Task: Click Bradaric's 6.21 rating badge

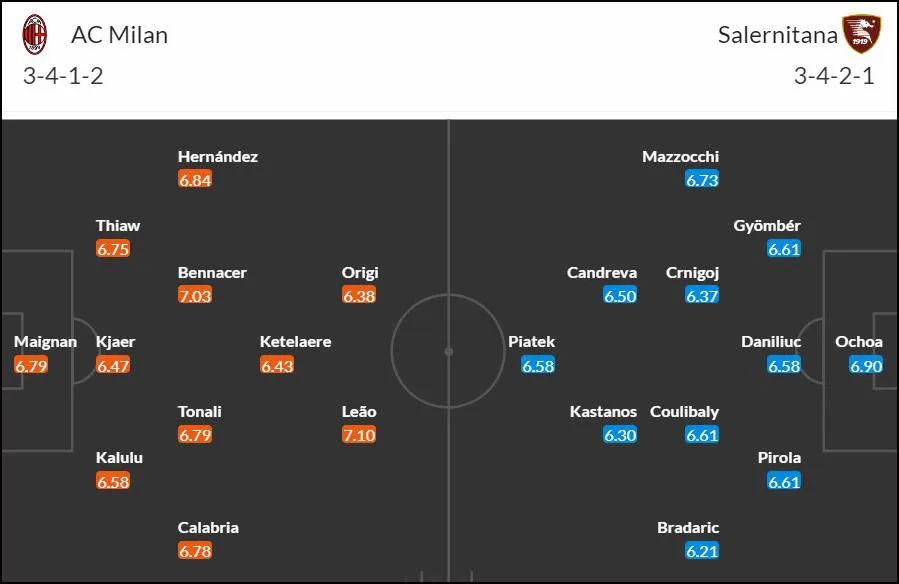Action: 702,551
